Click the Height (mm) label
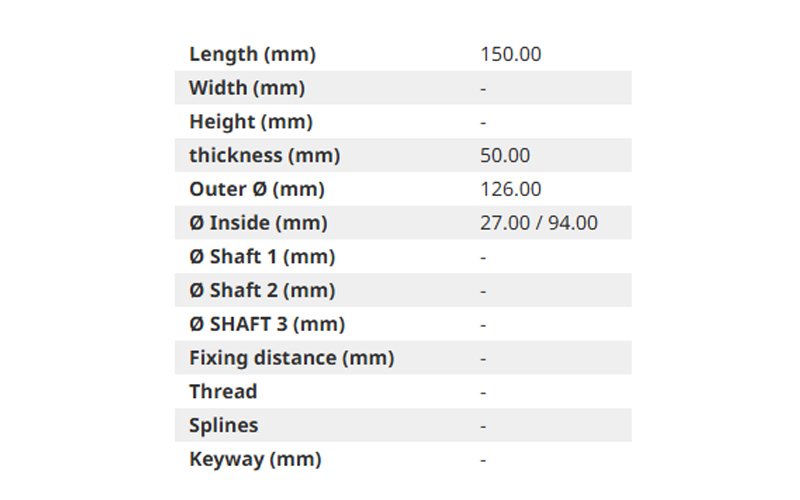Viewport: 800px width, 500px height. tap(251, 121)
